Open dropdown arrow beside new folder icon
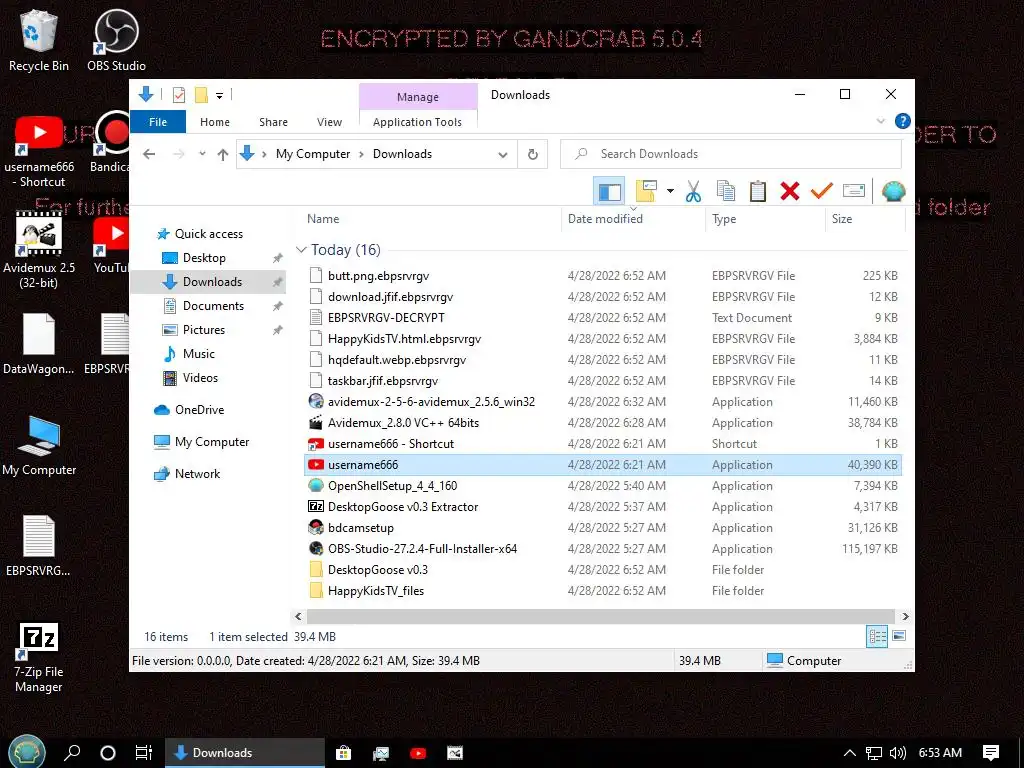The height and width of the screenshot is (768, 1024). tap(670, 191)
